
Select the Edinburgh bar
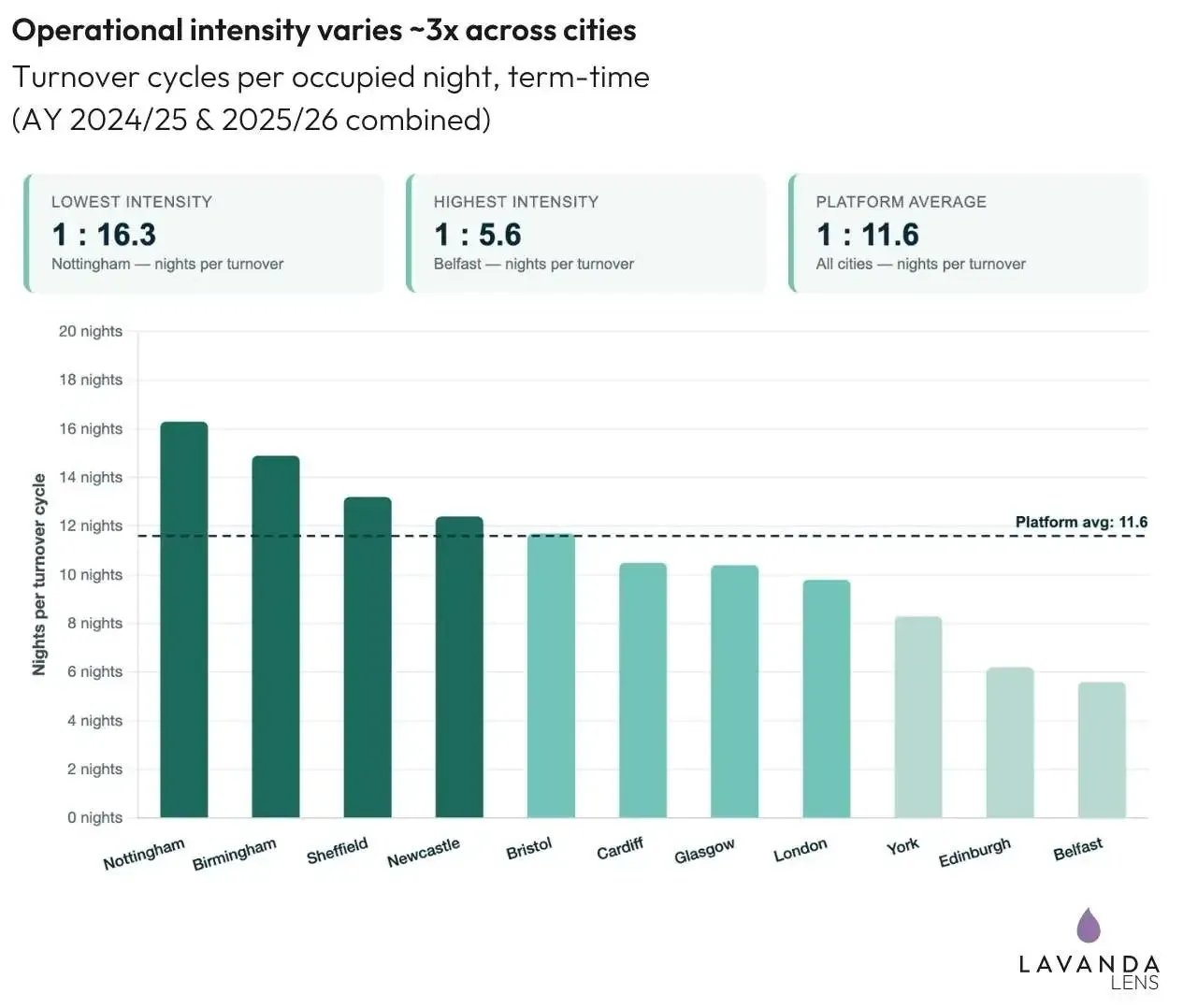(1010, 742)
